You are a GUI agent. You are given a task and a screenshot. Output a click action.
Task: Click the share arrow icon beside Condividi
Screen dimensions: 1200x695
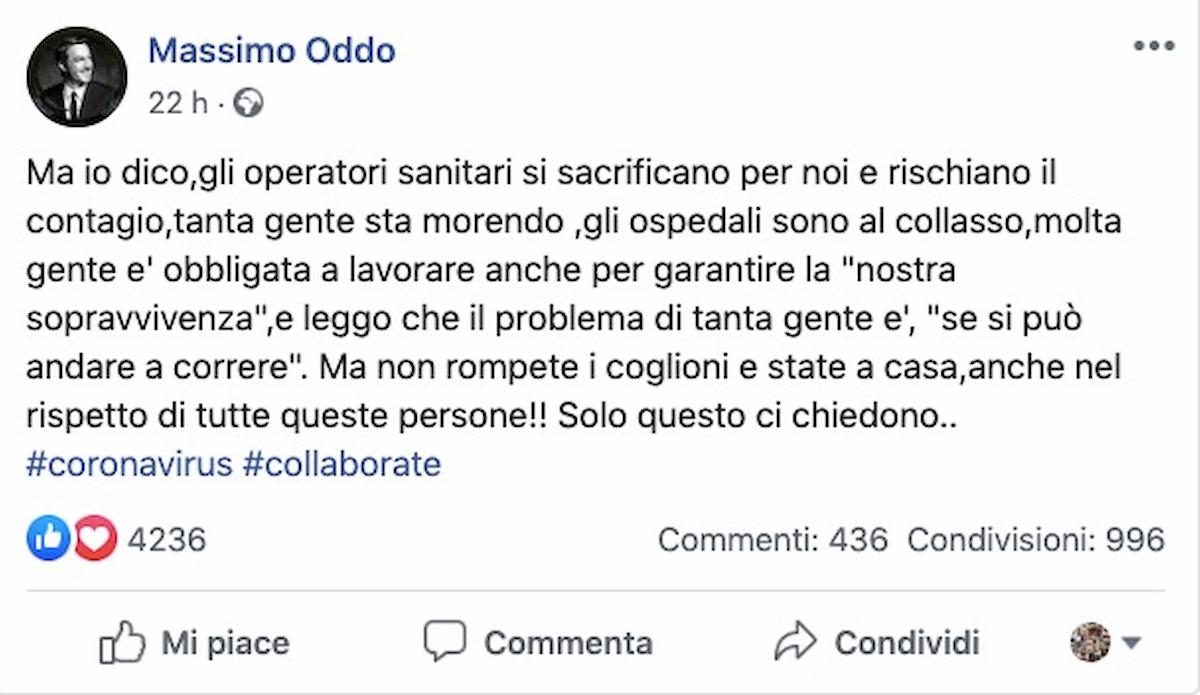tap(797, 642)
